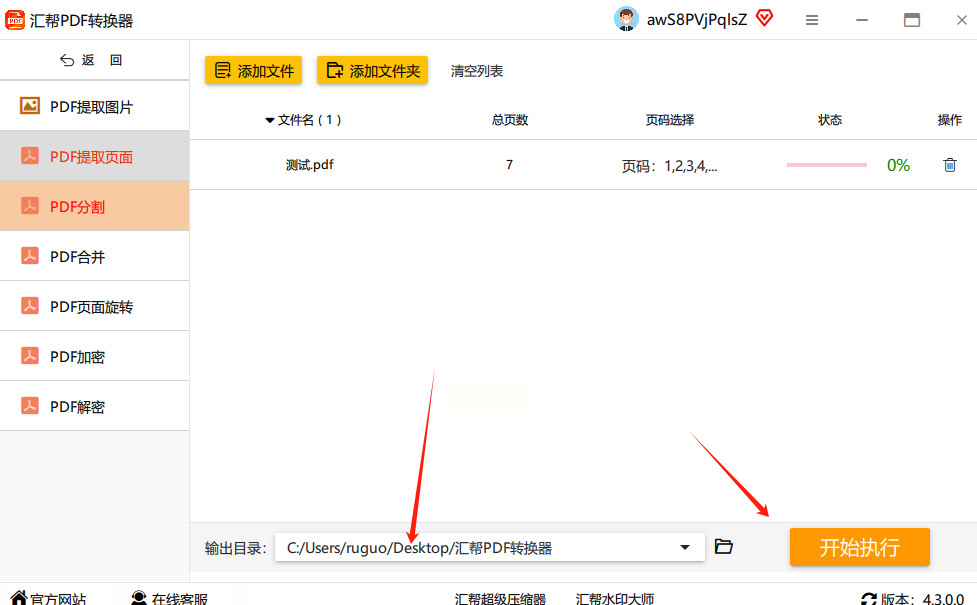977x605 pixels.
Task: Click the 汇帮PDF转换器 app logo icon
Action: pyautogui.click(x=15, y=20)
